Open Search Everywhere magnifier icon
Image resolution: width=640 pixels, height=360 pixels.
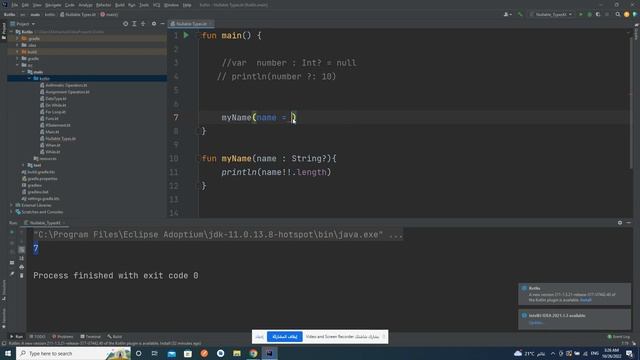tap(618, 14)
